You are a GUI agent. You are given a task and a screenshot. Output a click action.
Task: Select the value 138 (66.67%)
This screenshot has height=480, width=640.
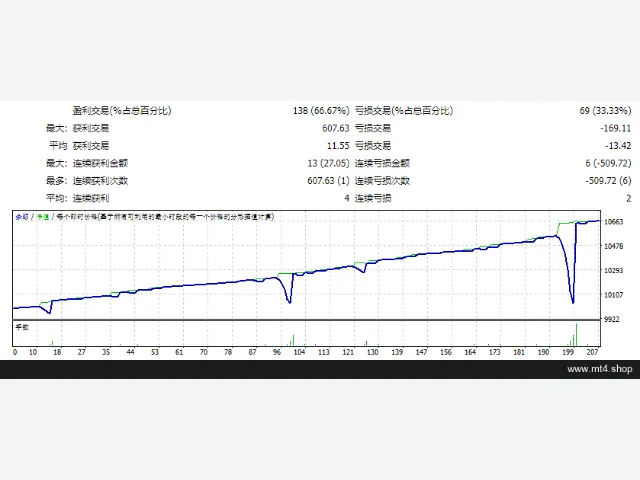click(x=321, y=111)
